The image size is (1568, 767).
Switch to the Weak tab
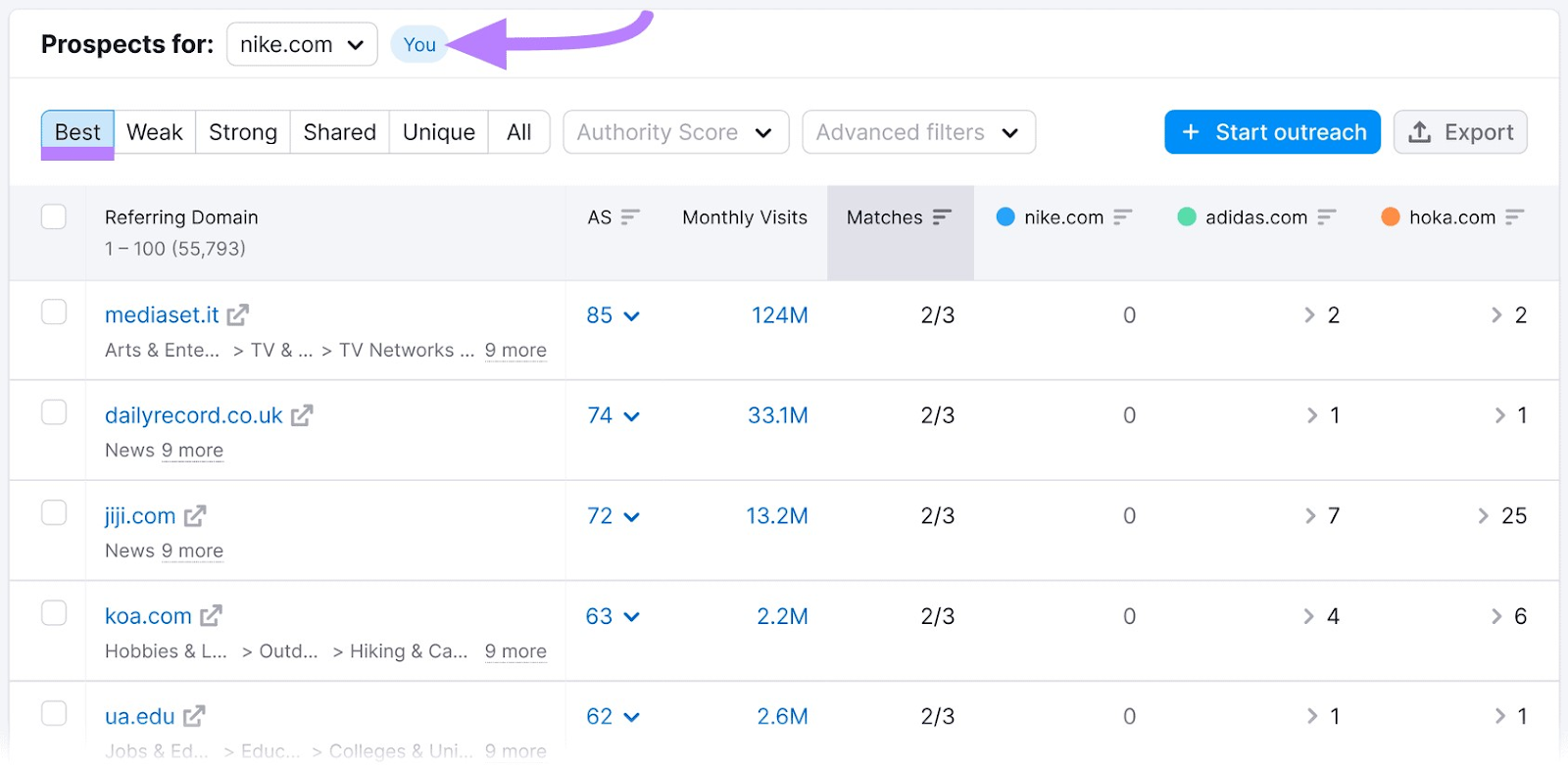pos(155,132)
